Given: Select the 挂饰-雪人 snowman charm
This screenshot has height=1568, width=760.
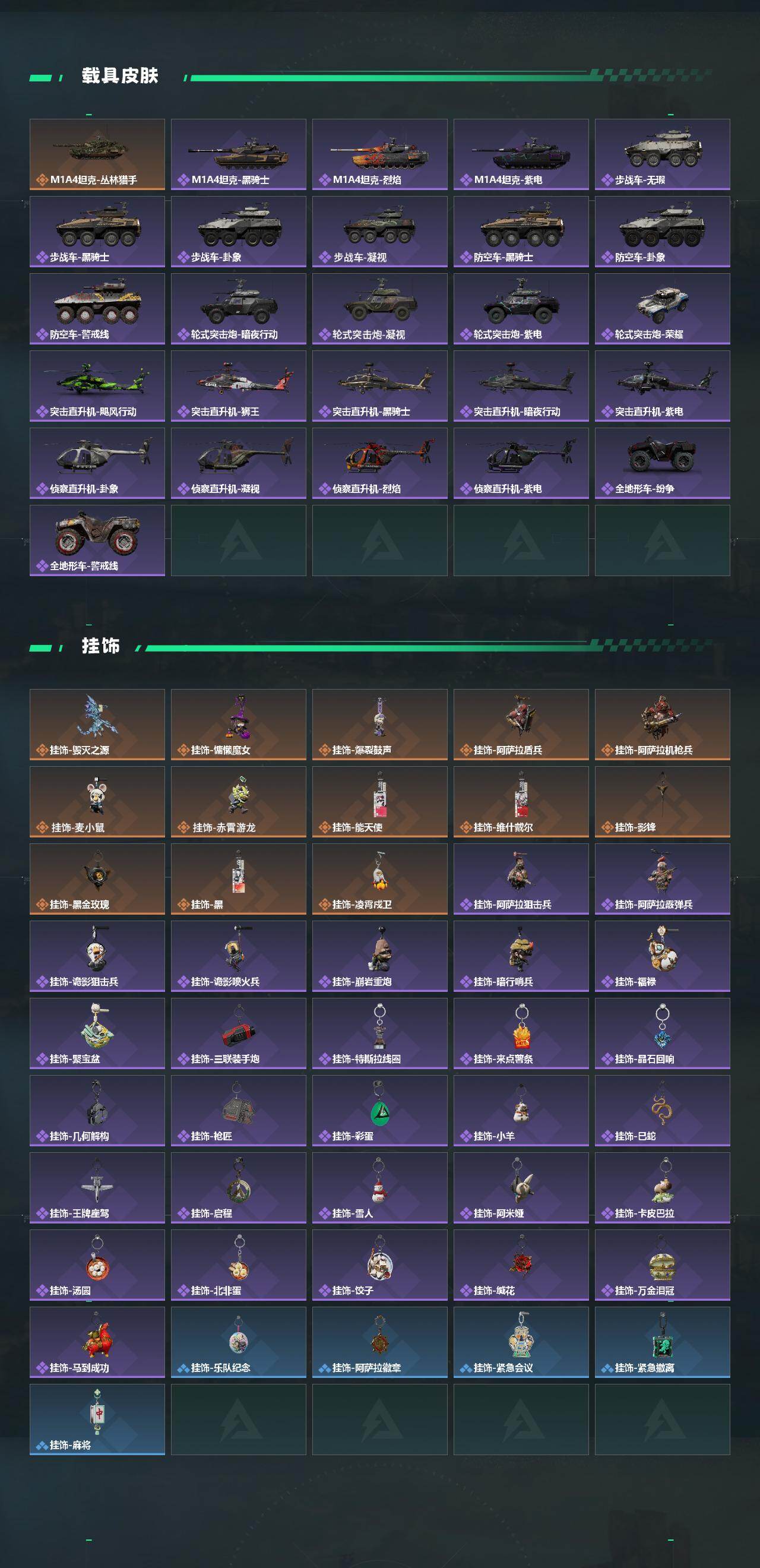Looking at the screenshot, I should 379,1187.
